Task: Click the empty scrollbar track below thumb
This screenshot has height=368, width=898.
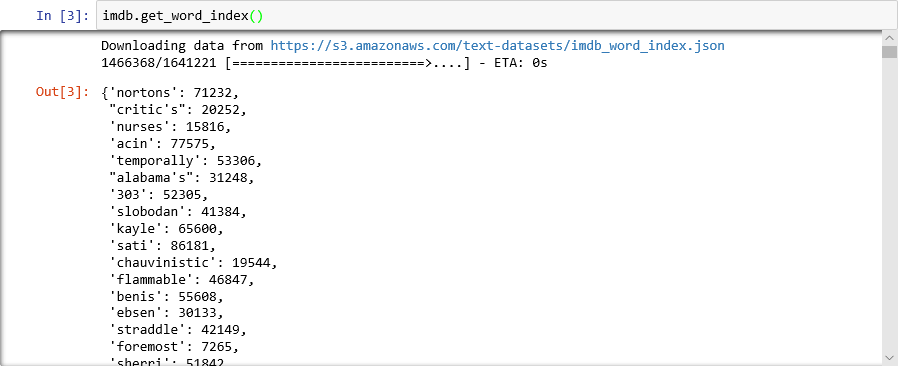Action: [x=889, y=204]
